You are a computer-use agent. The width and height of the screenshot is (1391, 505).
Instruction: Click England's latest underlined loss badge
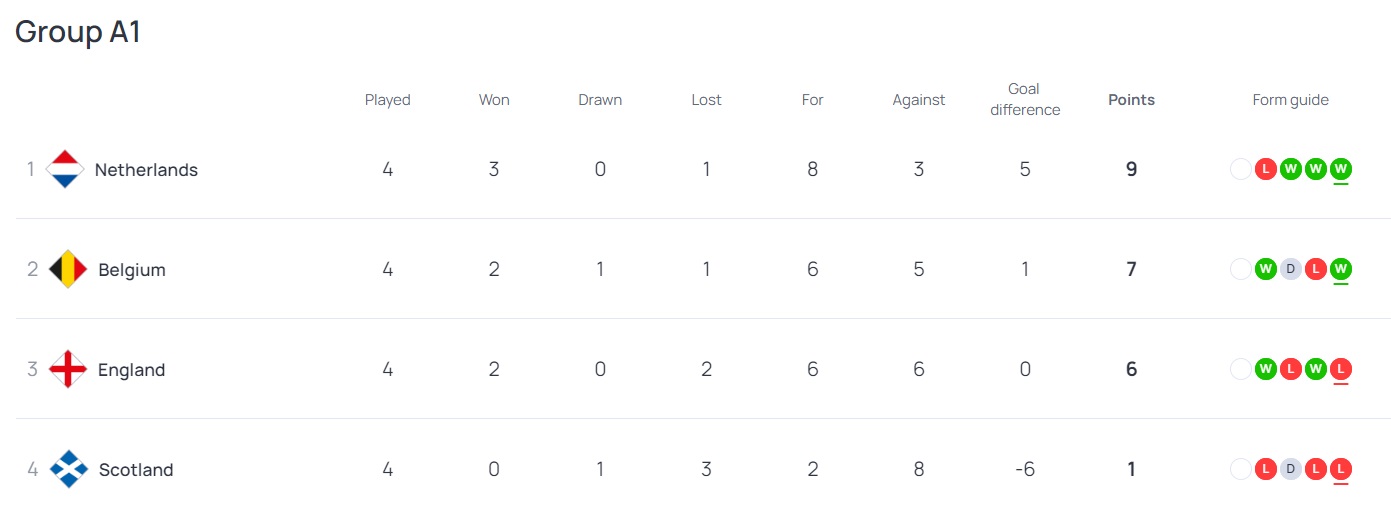point(1341,369)
